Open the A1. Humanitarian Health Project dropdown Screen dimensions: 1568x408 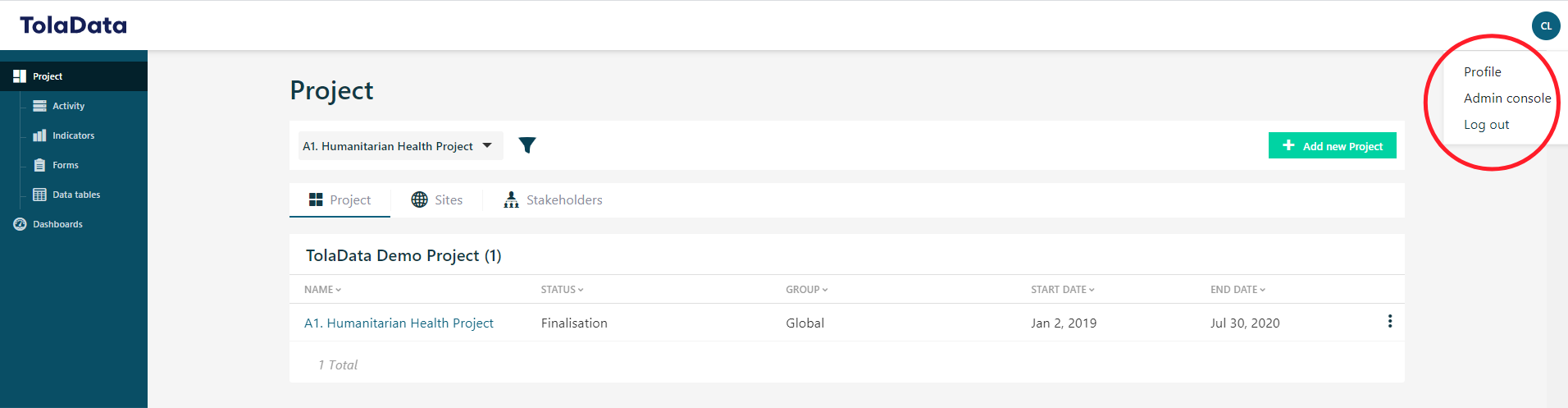point(400,146)
